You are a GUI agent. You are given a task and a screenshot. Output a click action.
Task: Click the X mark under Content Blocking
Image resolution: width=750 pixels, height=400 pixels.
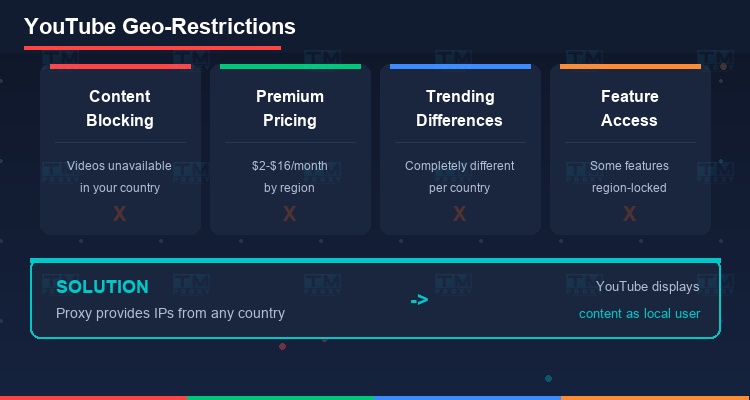[120, 213]
